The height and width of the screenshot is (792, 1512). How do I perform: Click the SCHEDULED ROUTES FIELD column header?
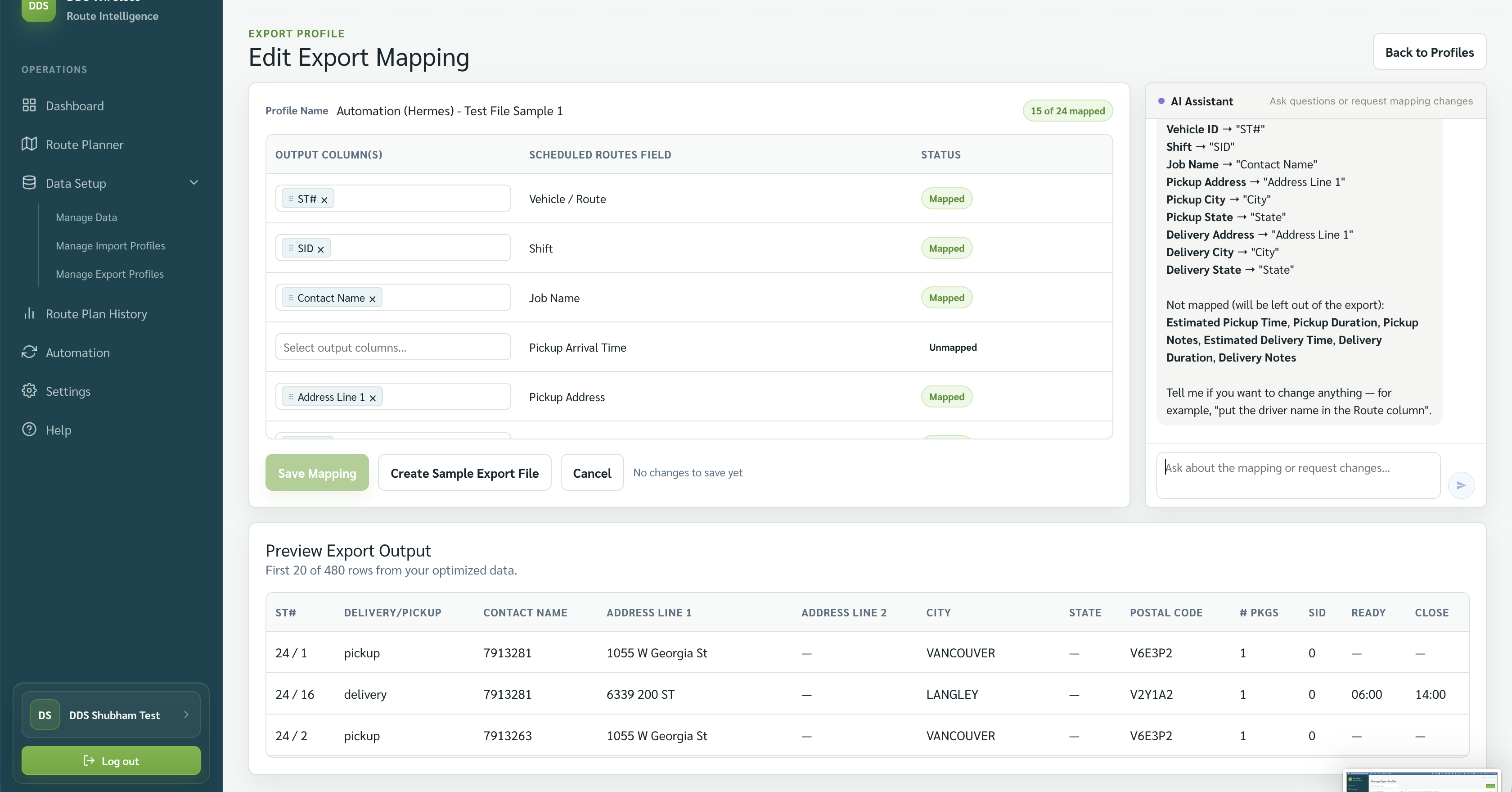point(600,154)
